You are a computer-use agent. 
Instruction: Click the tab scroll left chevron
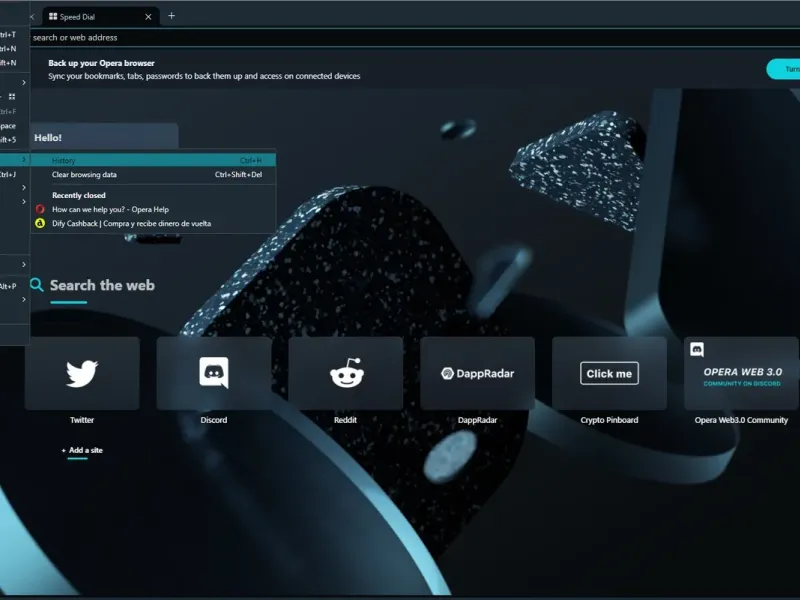tap(32, 17)
